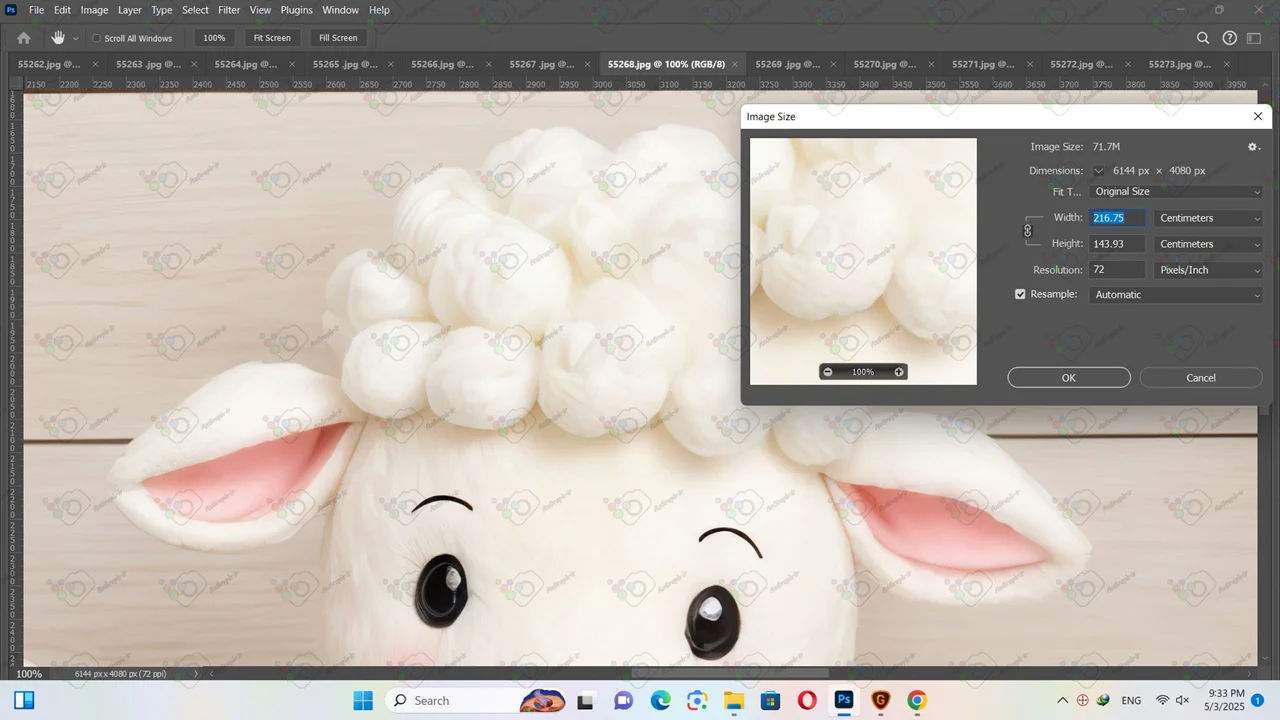
Task: Open the Opera browser from the taskbar
Action: point(807,700)
